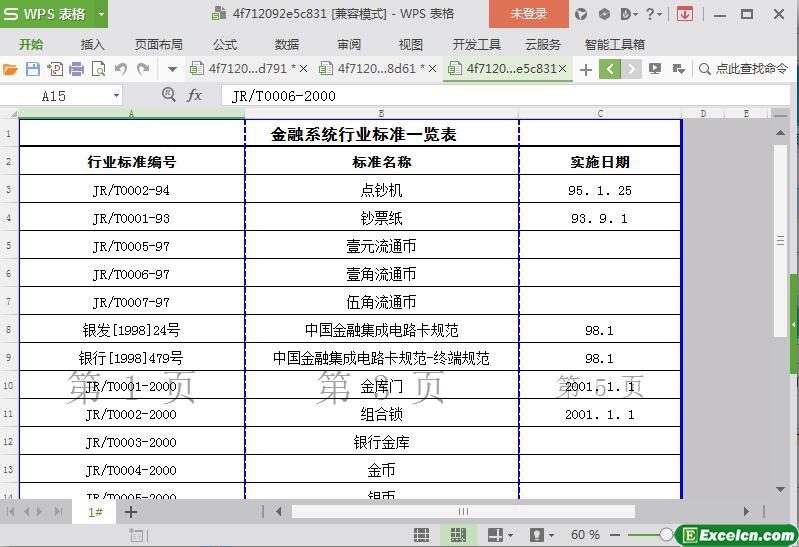Click the presentation display mode icon

point(655,69)
